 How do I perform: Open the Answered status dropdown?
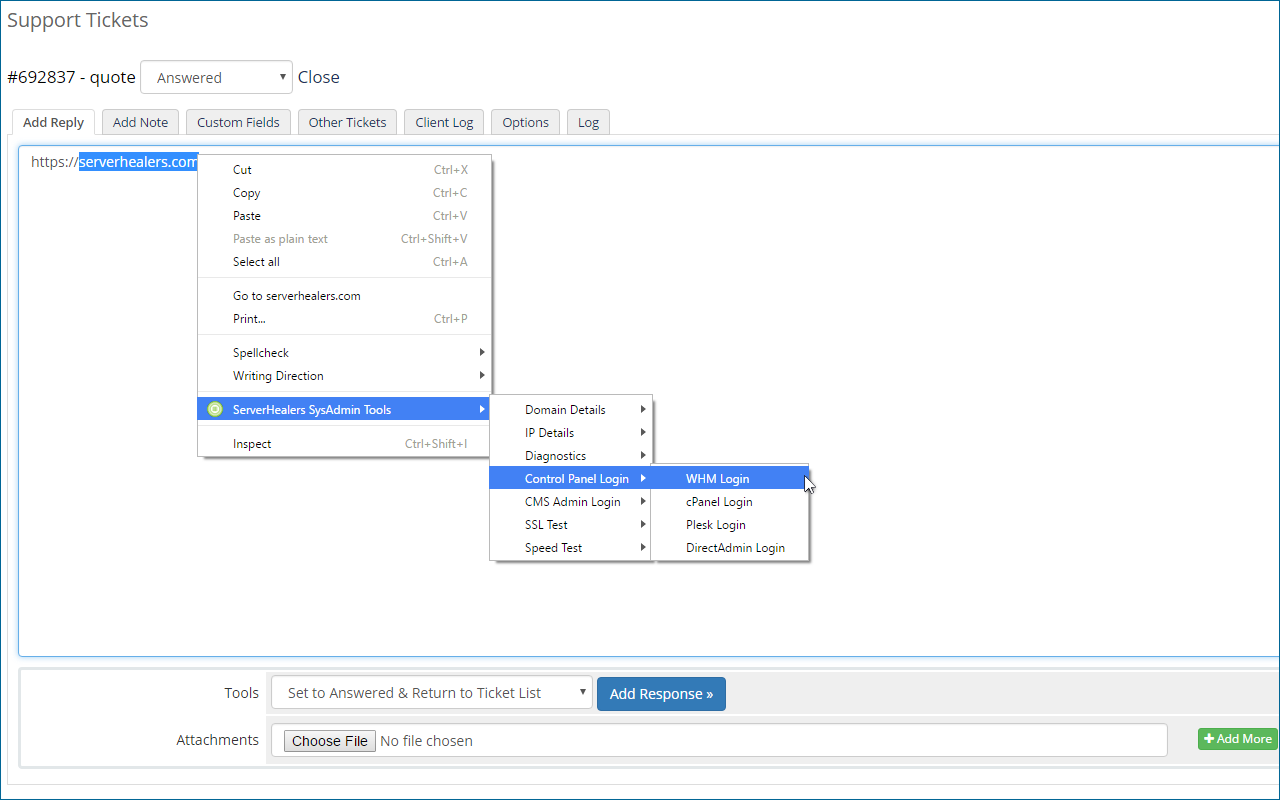pyautogui.click(x=216, y=77)
